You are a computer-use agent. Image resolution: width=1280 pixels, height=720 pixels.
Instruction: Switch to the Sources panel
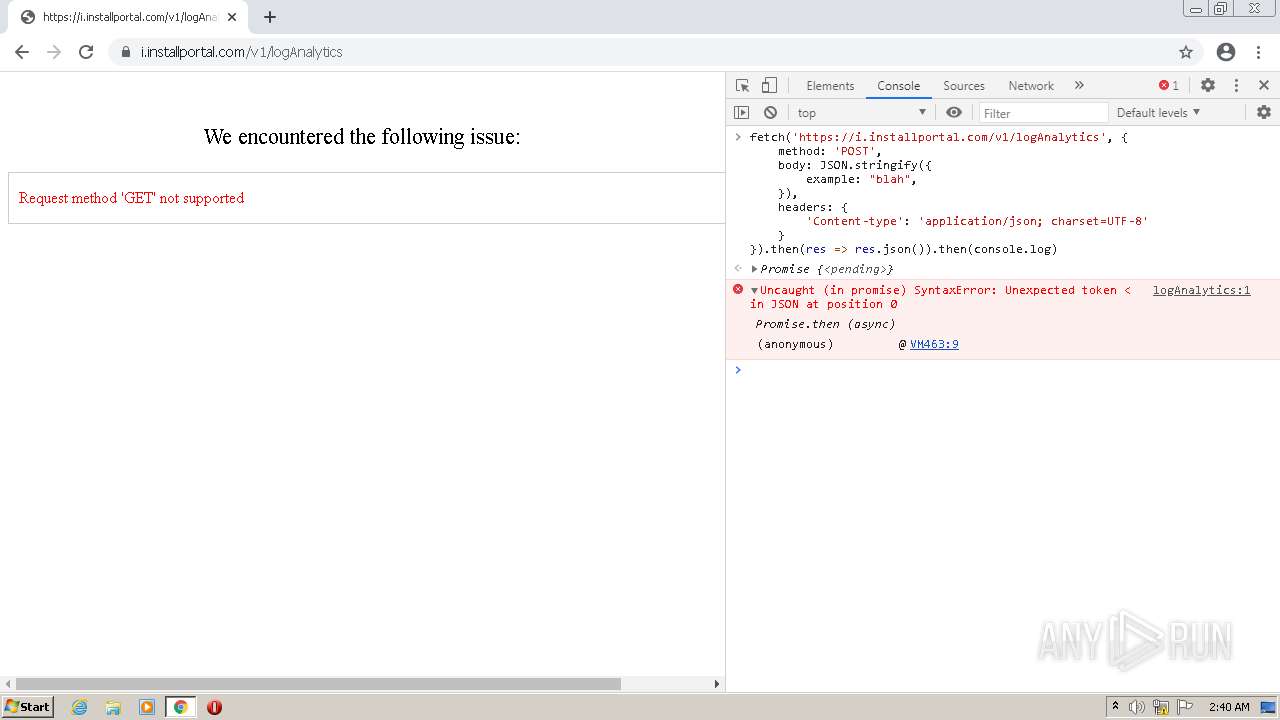coord(964,86)
